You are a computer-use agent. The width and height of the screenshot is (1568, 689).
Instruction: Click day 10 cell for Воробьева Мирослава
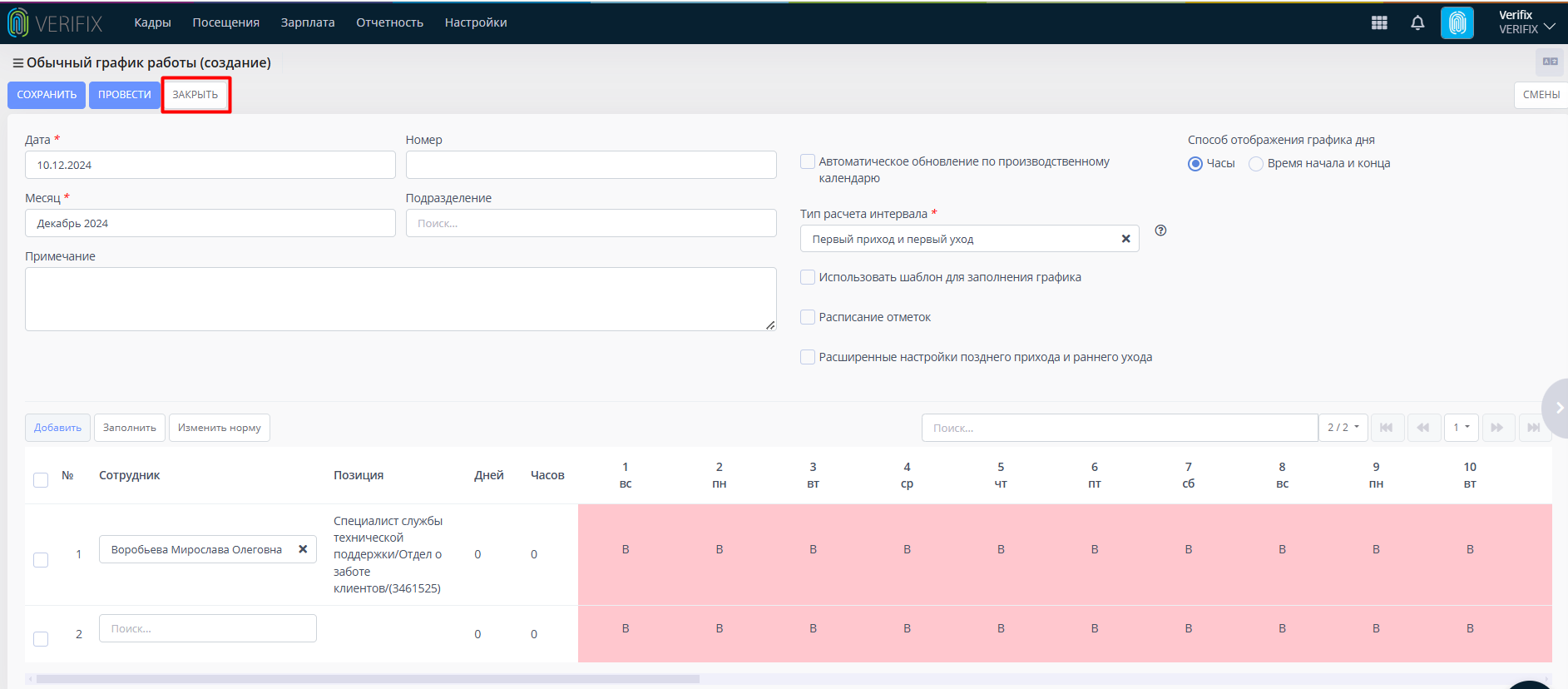(1470, 549)
